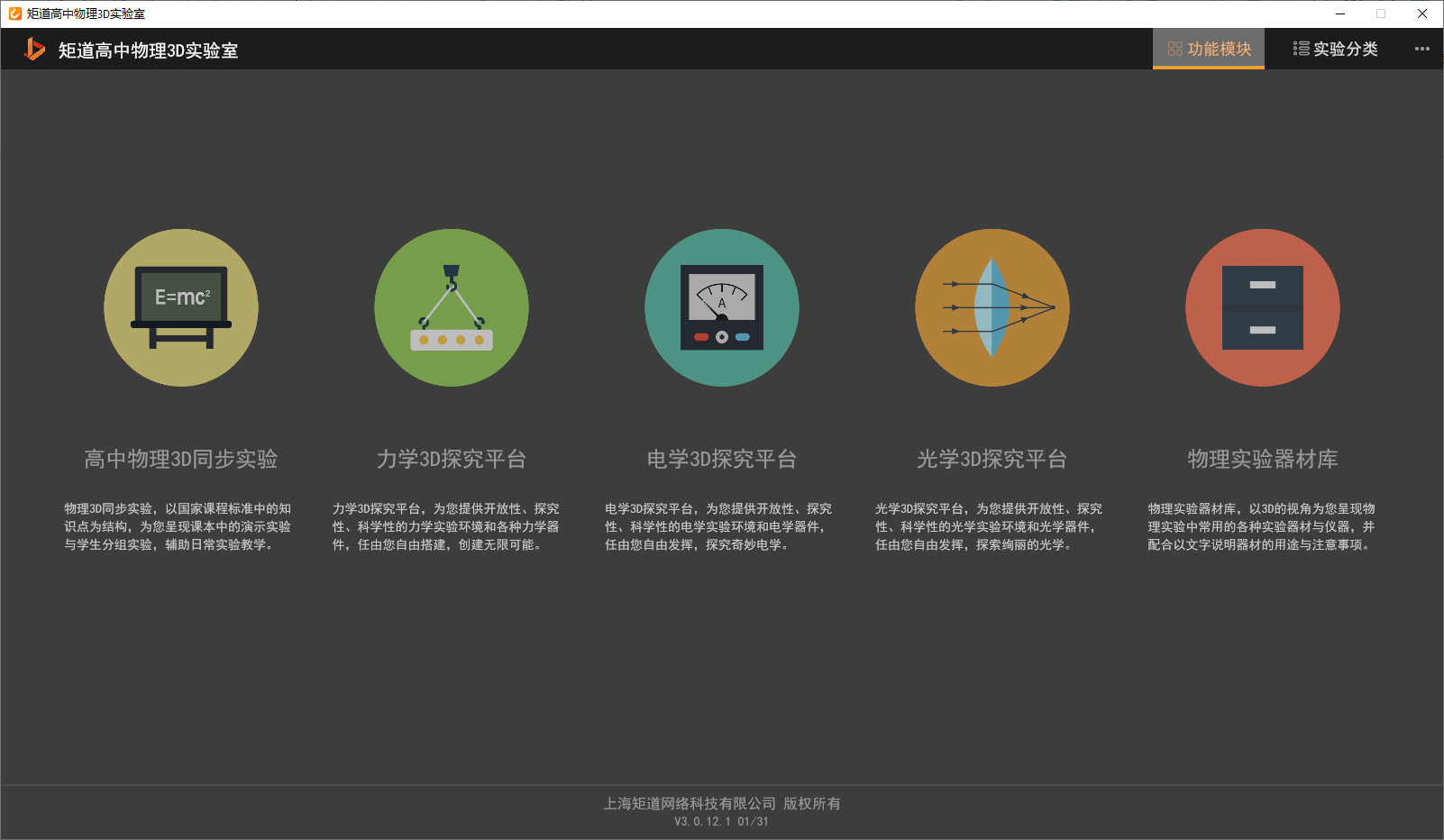Click the 上海矩道网络科技有限公司 版权所有 footer text
The image size is (1444, 840).
(x=722, y=803)
